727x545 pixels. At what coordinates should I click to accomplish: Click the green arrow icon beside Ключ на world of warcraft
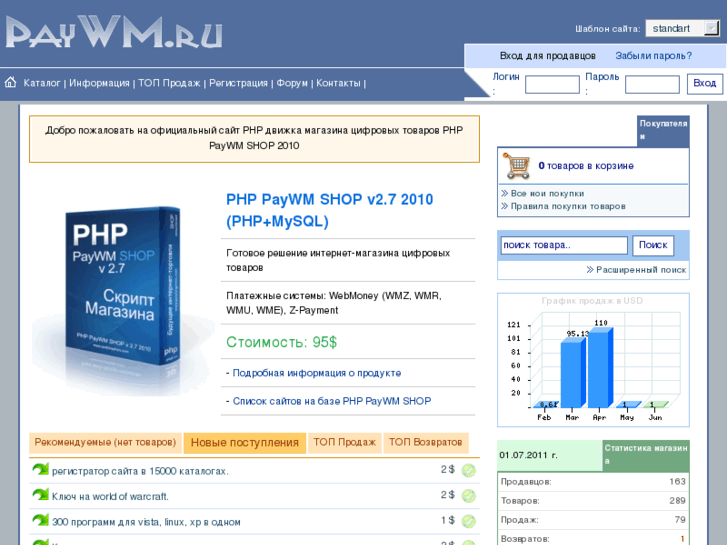pyautogui.click(x=40, y=495)
